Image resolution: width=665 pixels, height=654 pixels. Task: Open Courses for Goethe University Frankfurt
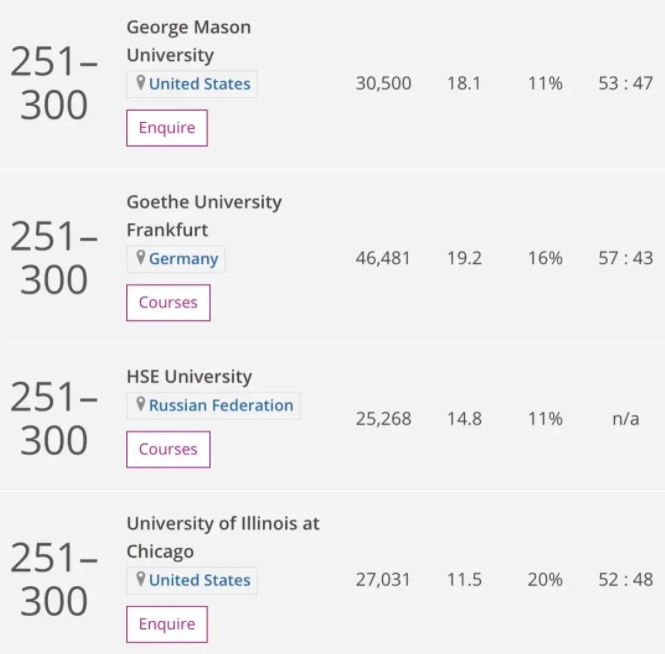click(x=168, y=302)
